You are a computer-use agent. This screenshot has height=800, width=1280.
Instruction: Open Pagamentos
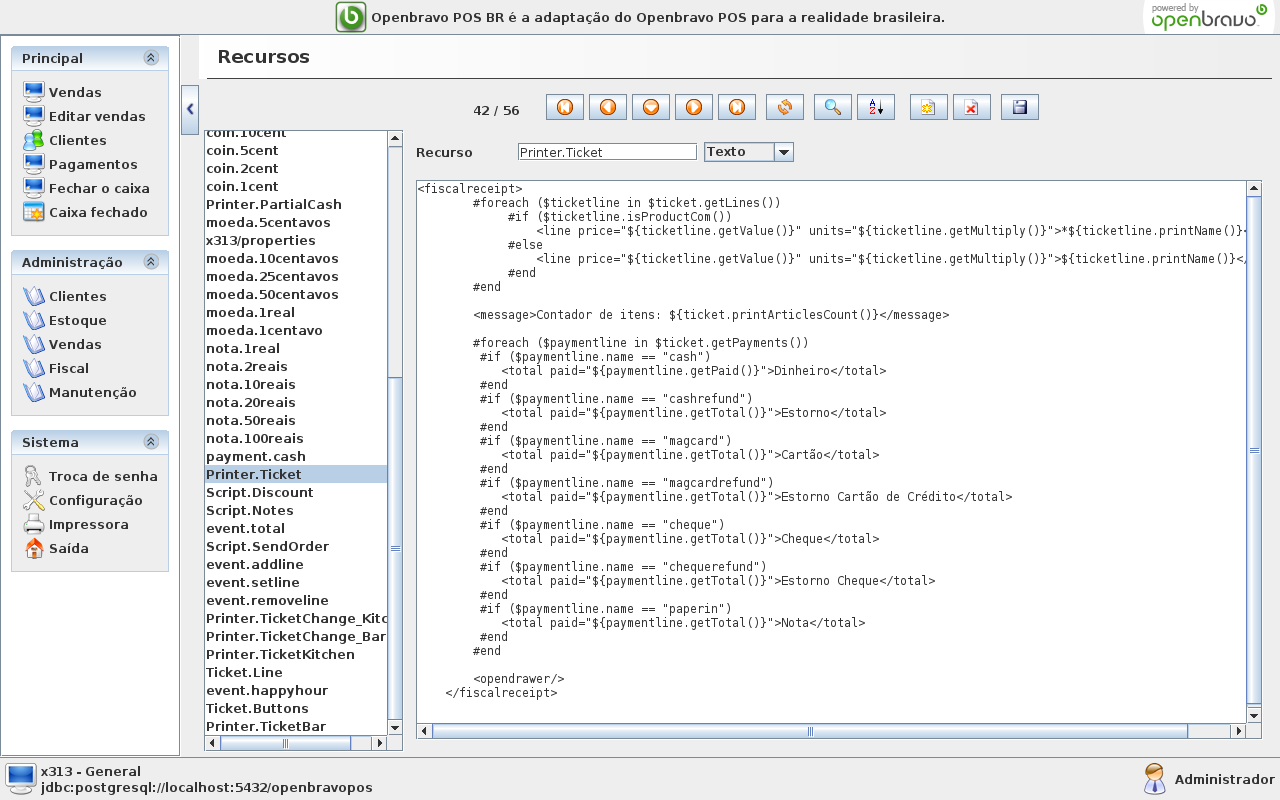(80, 164)
